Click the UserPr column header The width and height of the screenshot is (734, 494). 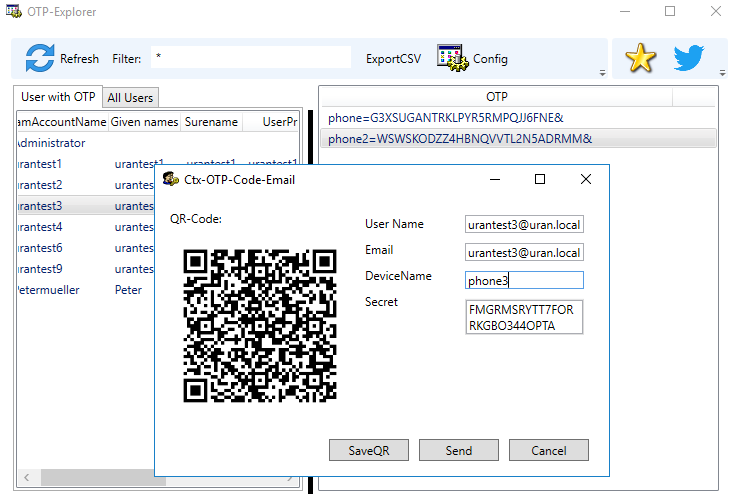271,122
